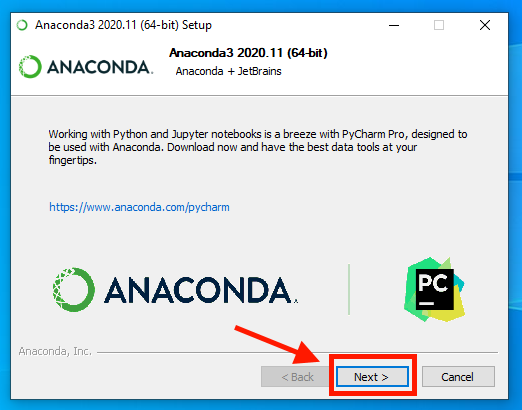Click the PyCharm PC logo icon
522x410 pixels.
click(434, 290)
